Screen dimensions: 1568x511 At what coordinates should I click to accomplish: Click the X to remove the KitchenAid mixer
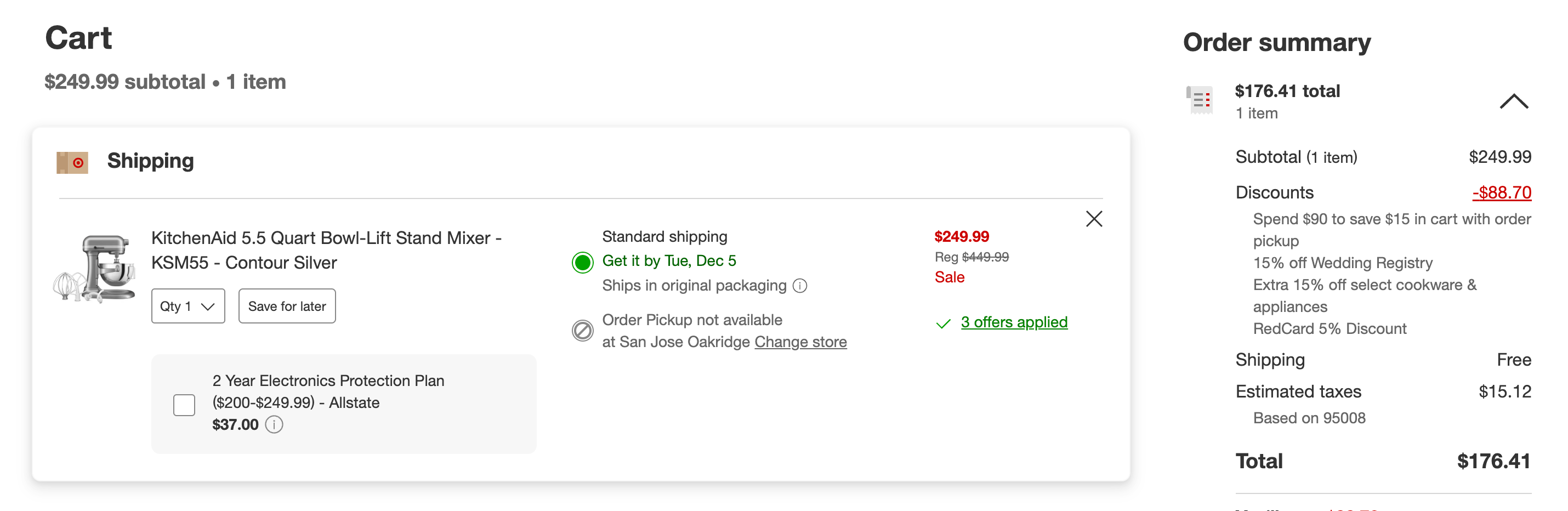tap(1094, 219)
